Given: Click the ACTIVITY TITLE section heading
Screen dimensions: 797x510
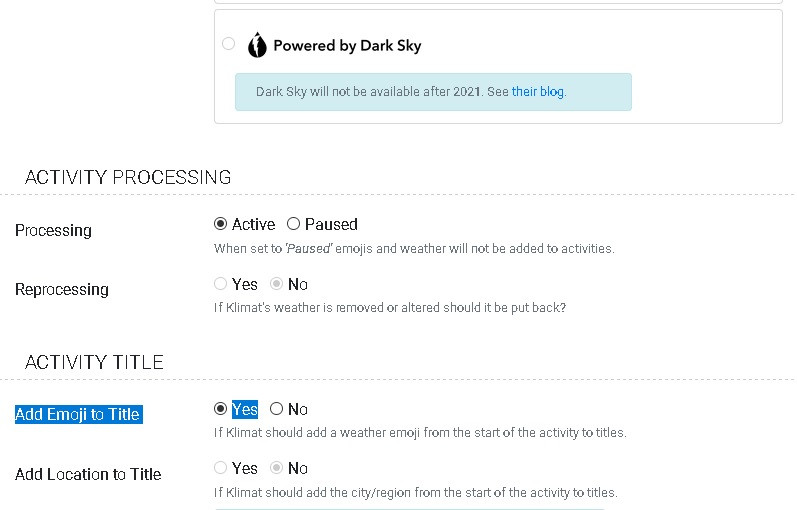Looking at the screenshot, I should [94, 363].
